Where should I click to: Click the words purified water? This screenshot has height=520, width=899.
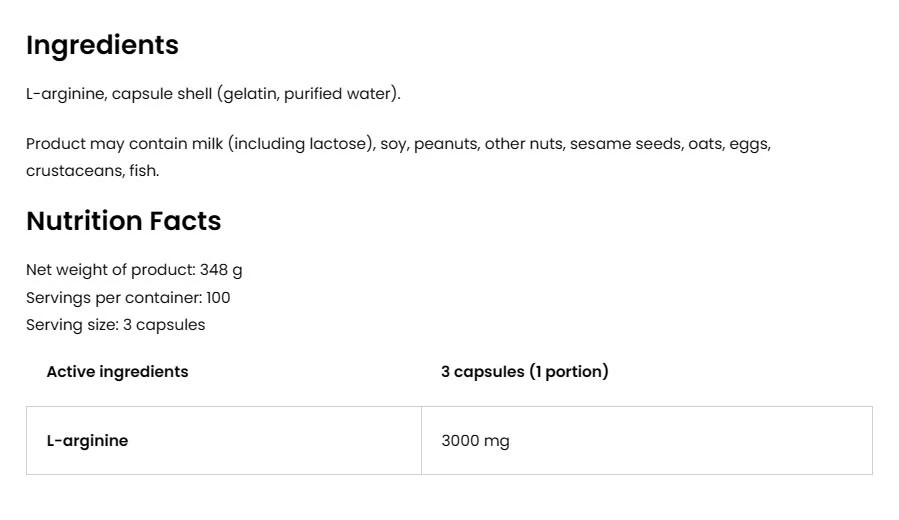click(x=340, y=94)
